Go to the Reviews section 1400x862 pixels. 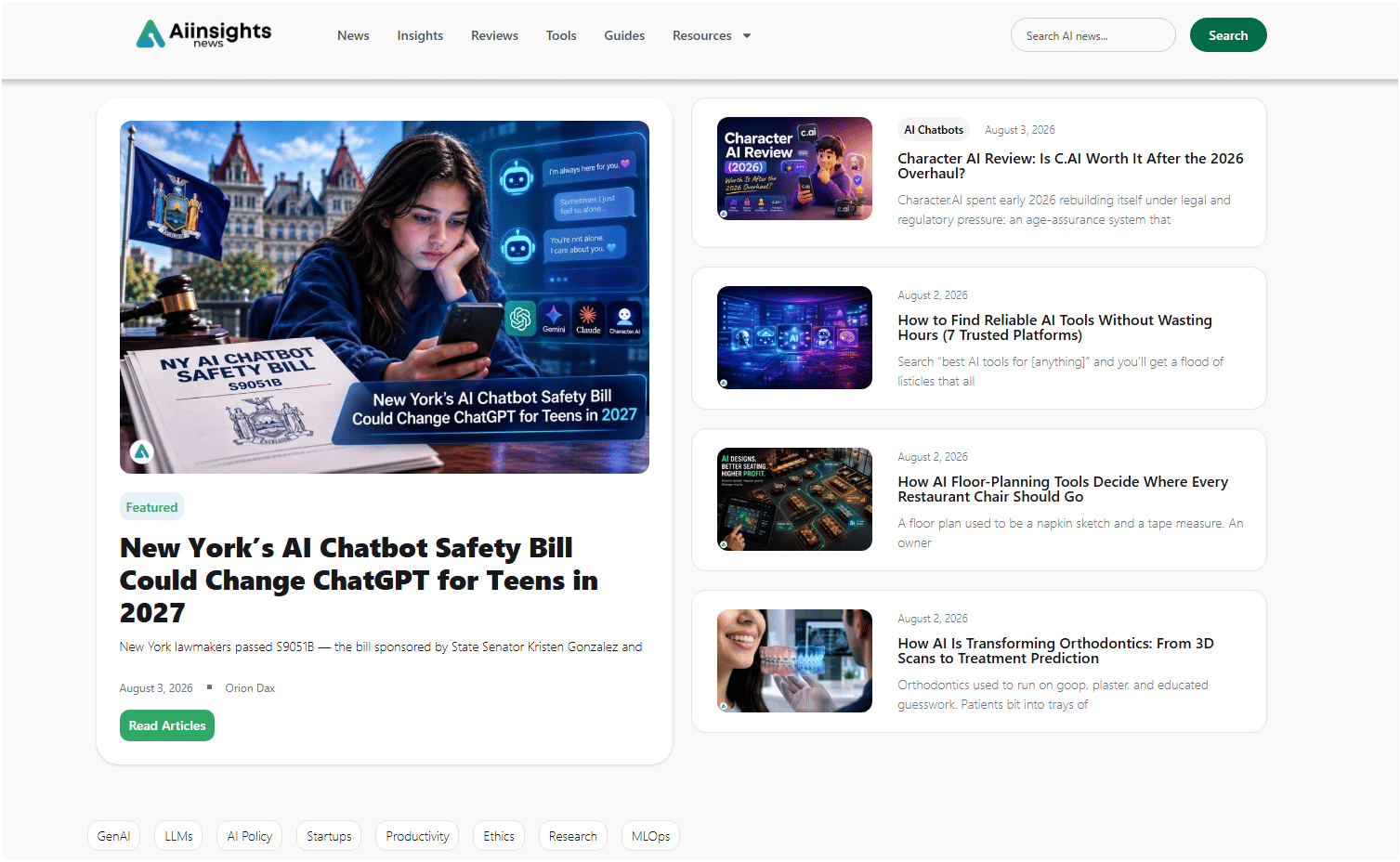click(494, 35)
